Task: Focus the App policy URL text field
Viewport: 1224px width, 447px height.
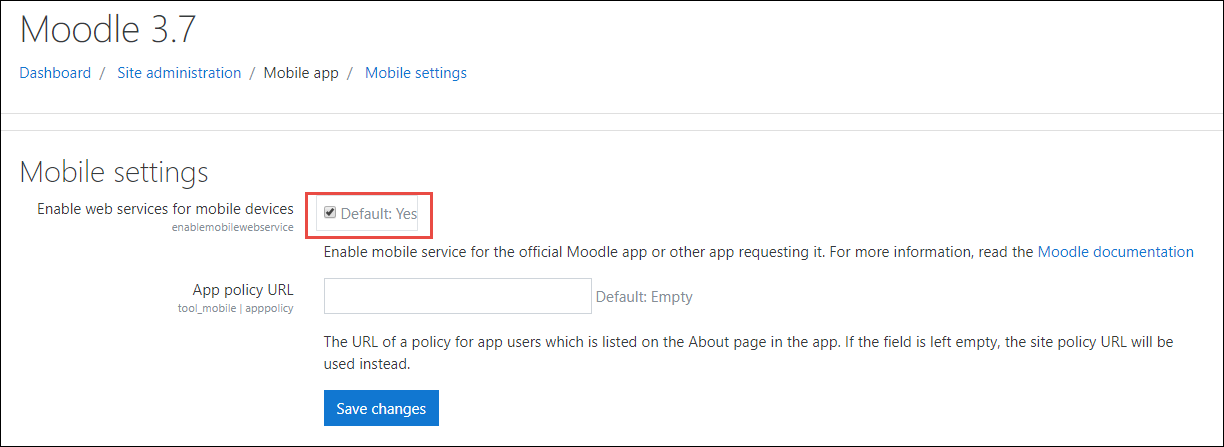Action: (x=458, y=296)
